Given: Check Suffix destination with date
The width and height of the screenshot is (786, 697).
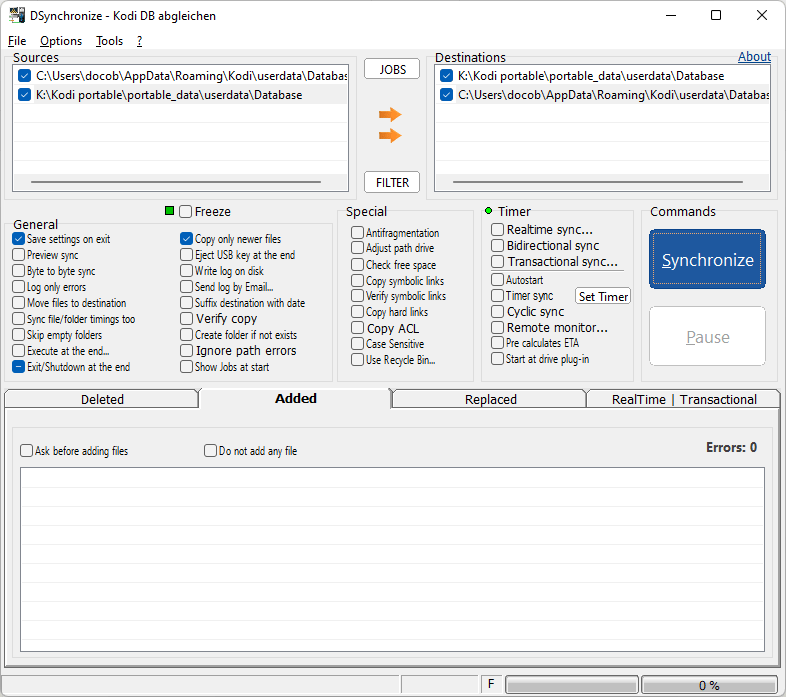Looking at the screenshot, I should click(x=186, y=303).
